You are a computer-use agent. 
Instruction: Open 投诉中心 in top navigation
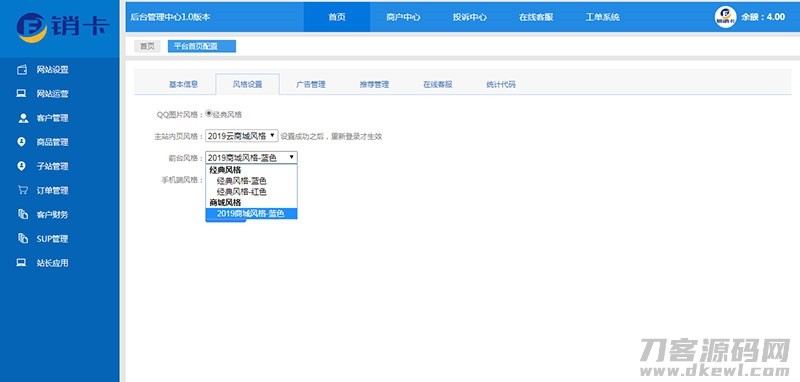(469, 17)
